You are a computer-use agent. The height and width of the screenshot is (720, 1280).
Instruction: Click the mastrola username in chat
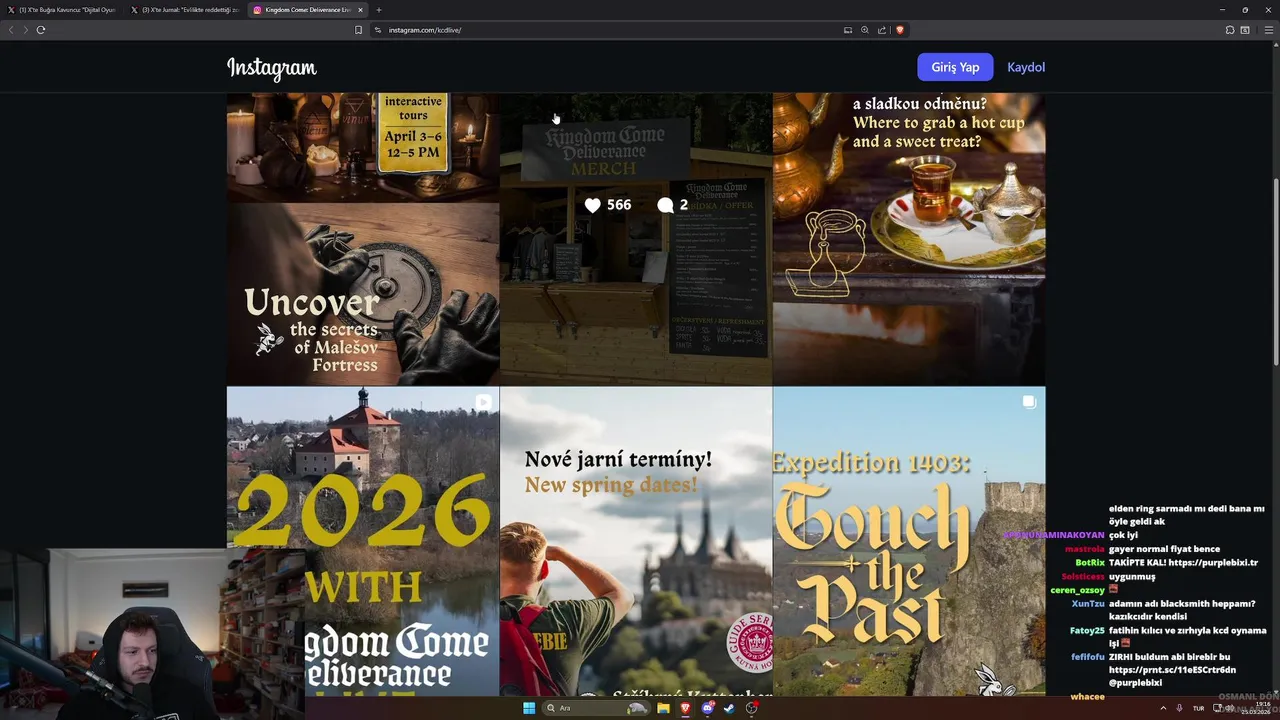click(x=1084, y=549)
